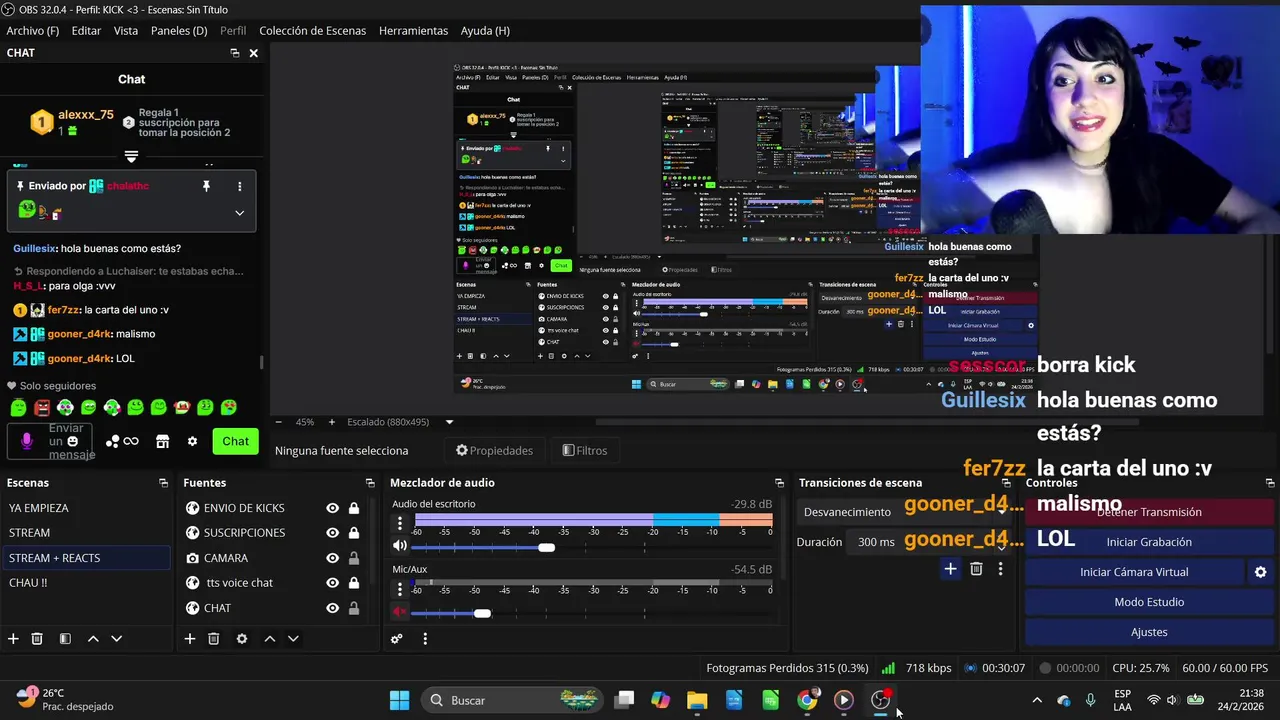Viewport: 1280px width, 720px height.
Task: Open the shop icon in the chat bar
Action: coord(163,441)
